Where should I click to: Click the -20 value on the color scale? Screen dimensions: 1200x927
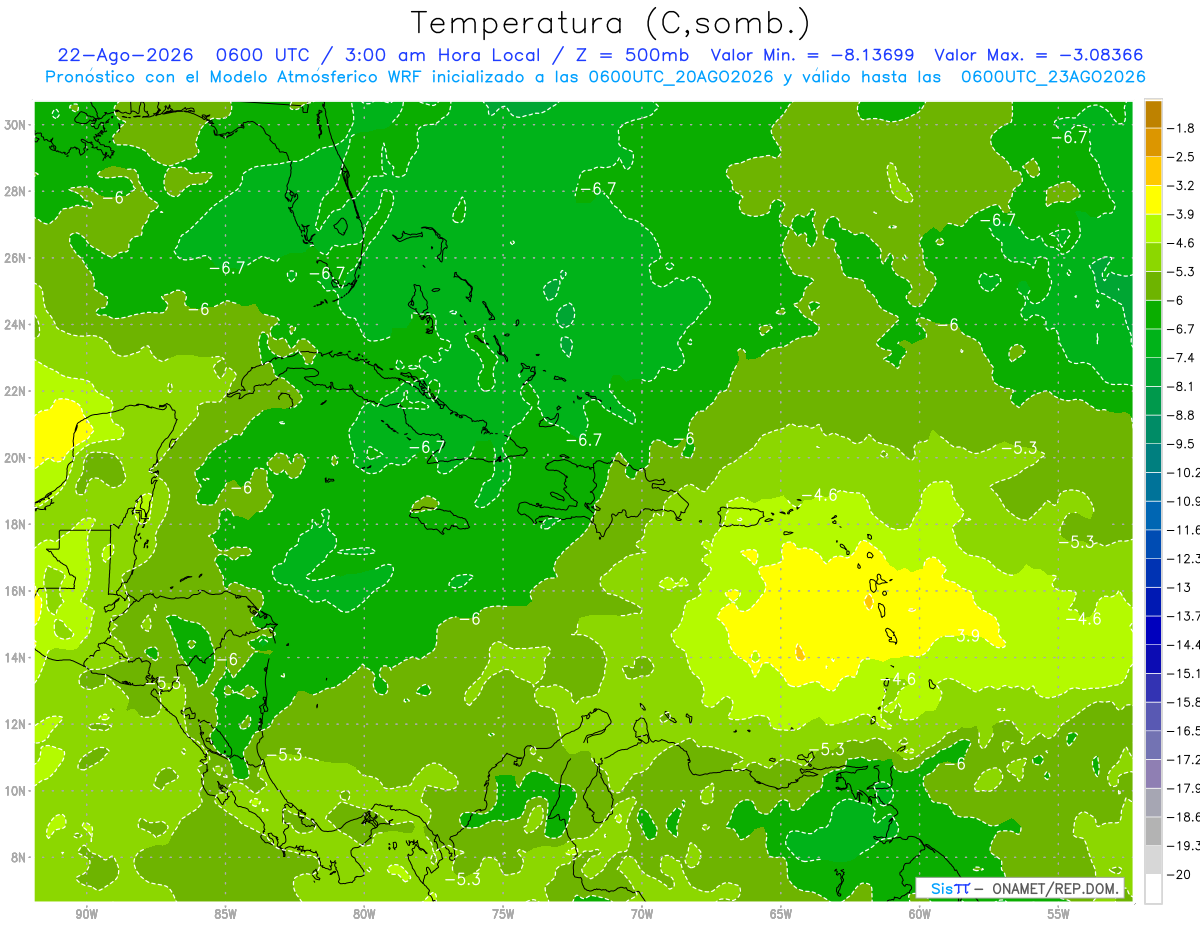(1179, 873)
